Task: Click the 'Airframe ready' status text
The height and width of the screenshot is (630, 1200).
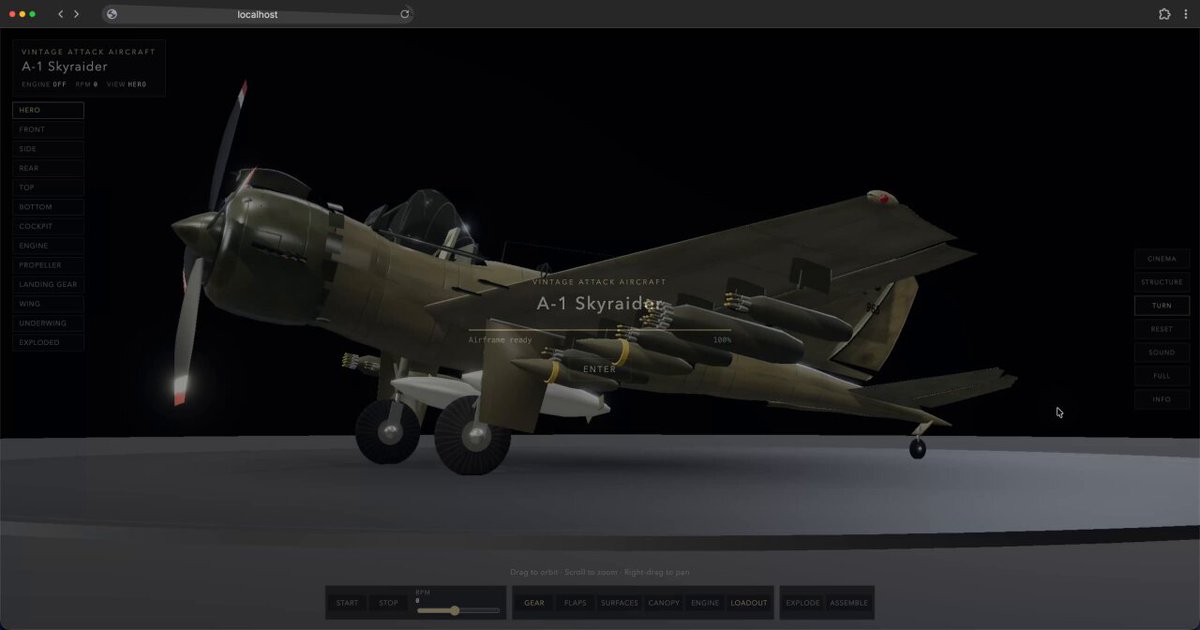Action: (500, 340)
